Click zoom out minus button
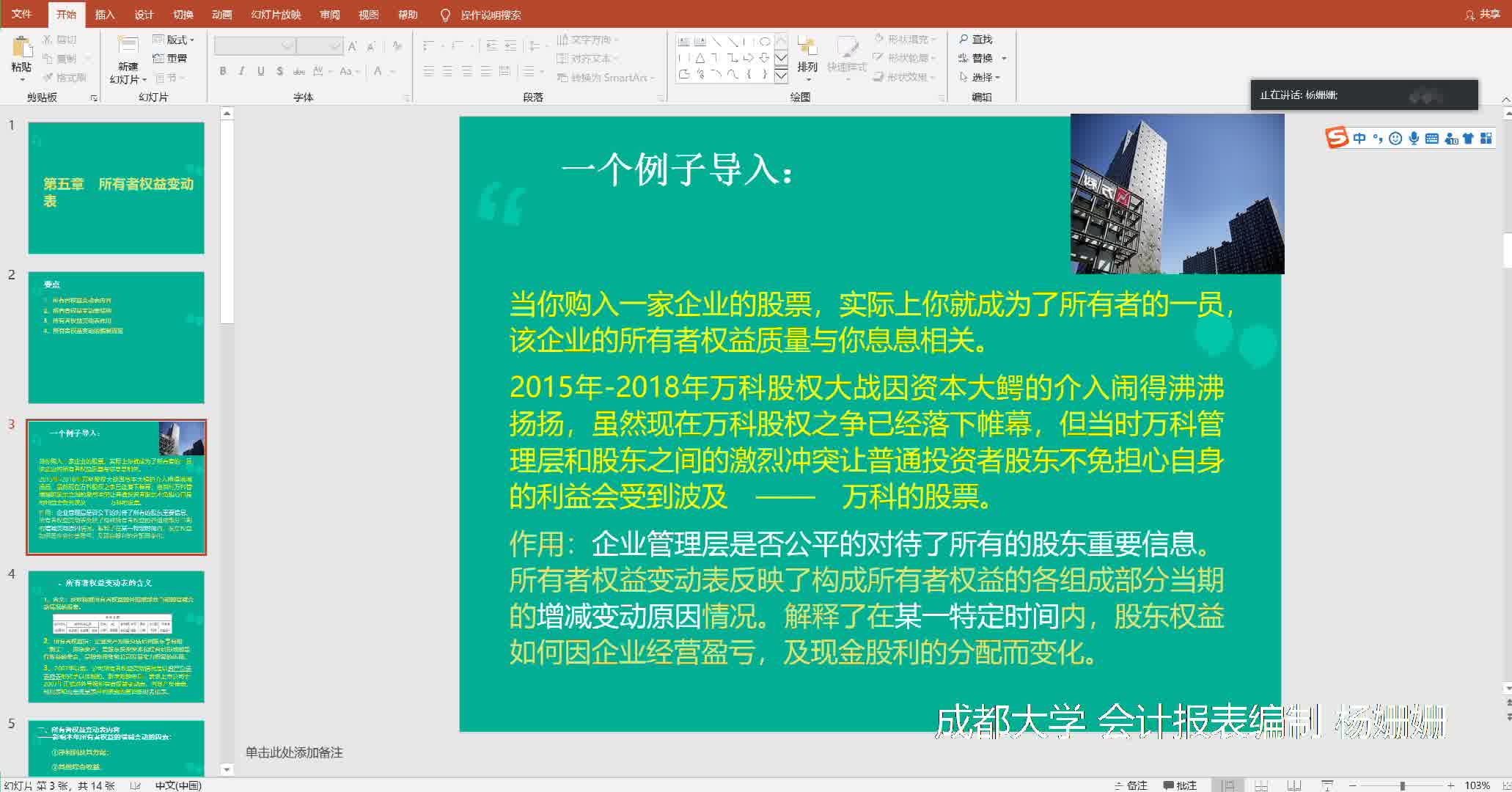 tap(1353, 785)
